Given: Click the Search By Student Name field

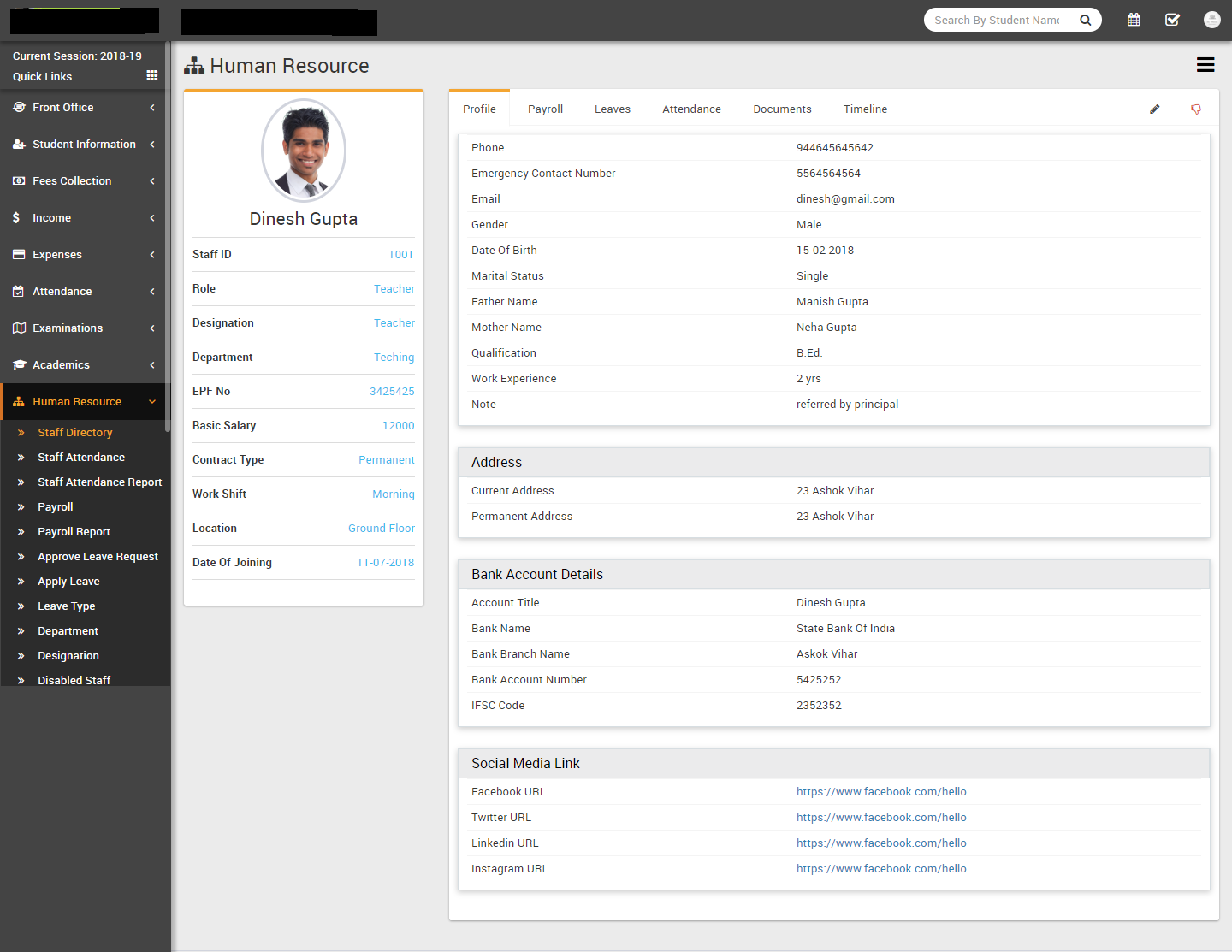Looking at the screenshot, I should click(x=997, y=20).
